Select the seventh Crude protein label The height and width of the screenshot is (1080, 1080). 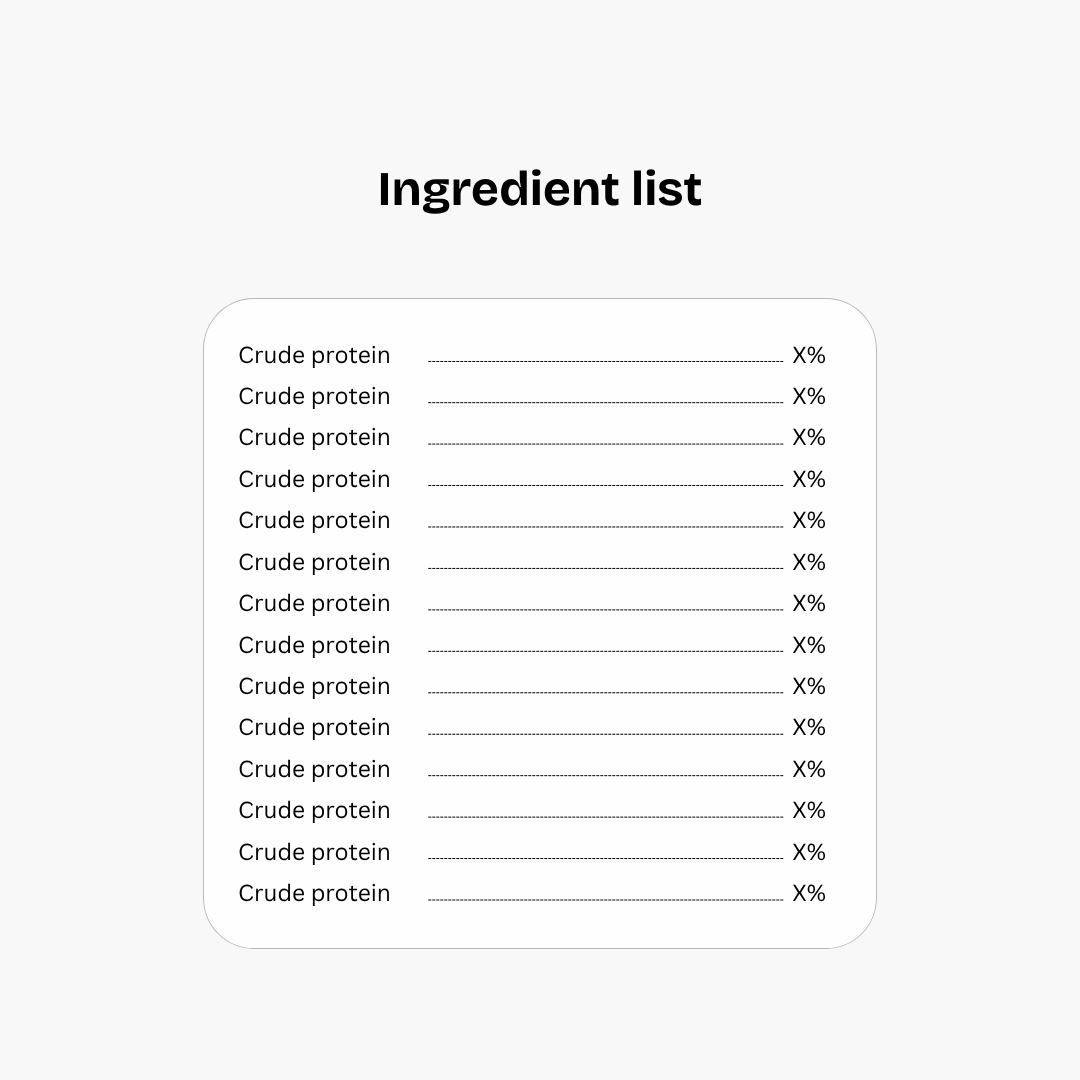314,603
